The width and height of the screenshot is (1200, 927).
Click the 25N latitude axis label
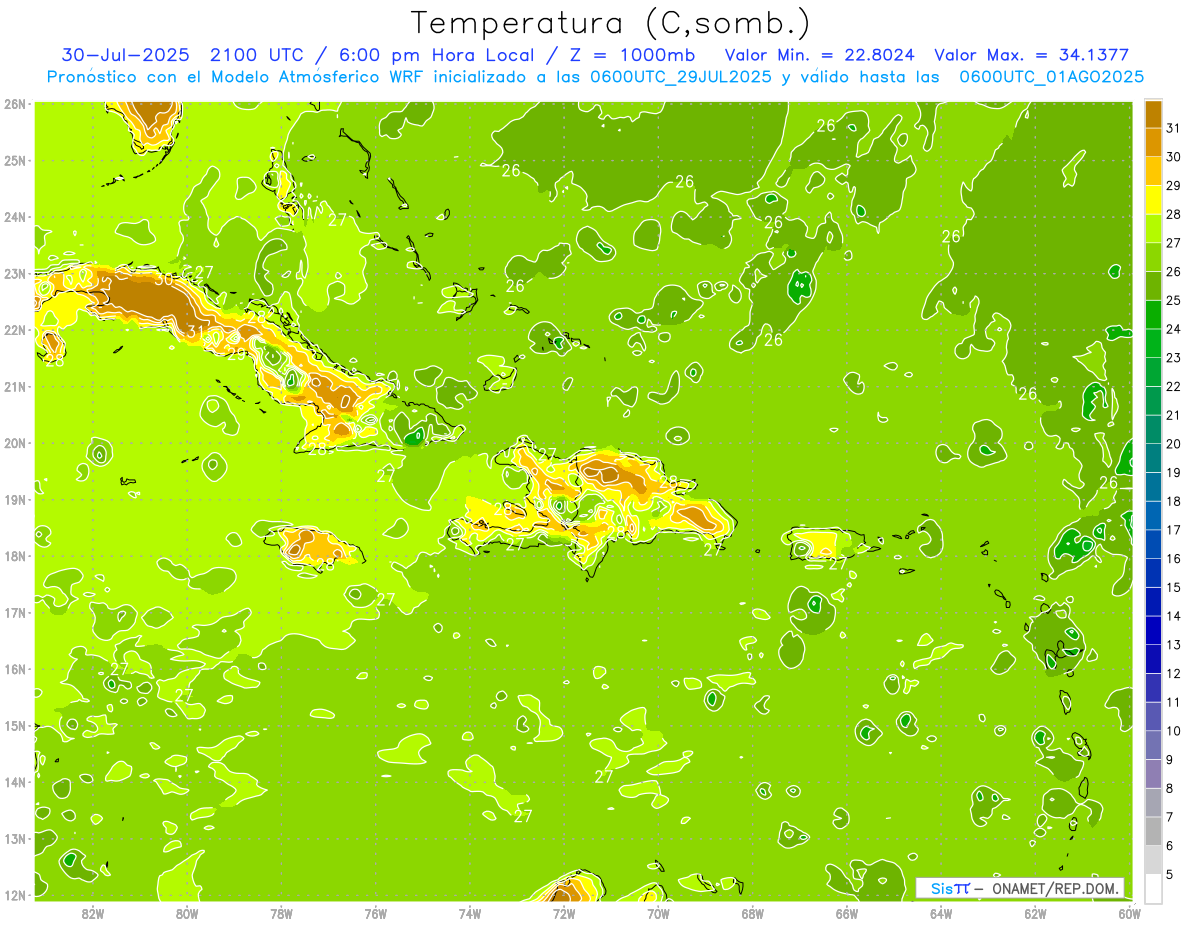[15, 160]
